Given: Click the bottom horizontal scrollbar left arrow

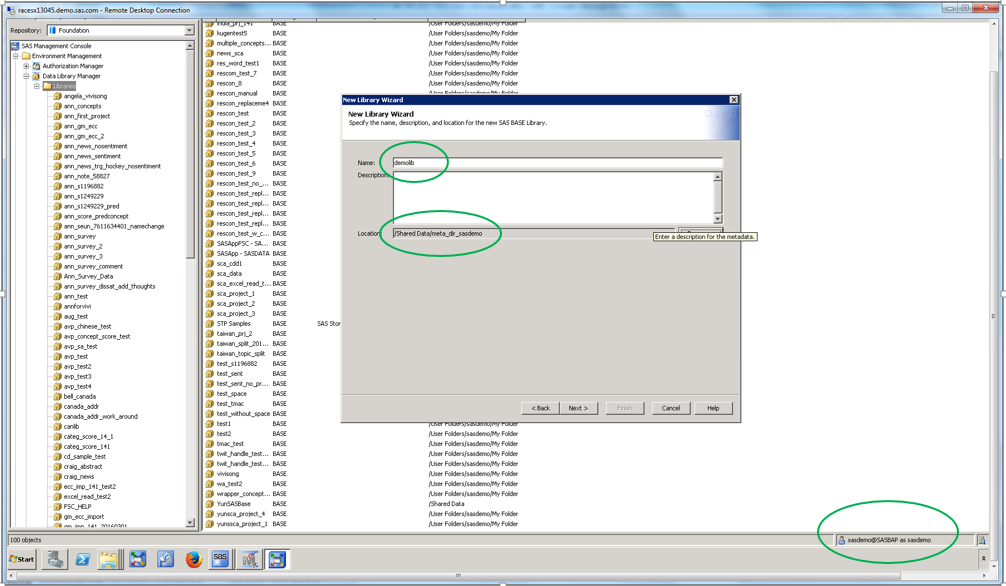Looking at the screenshot, I should click(14, 576).
